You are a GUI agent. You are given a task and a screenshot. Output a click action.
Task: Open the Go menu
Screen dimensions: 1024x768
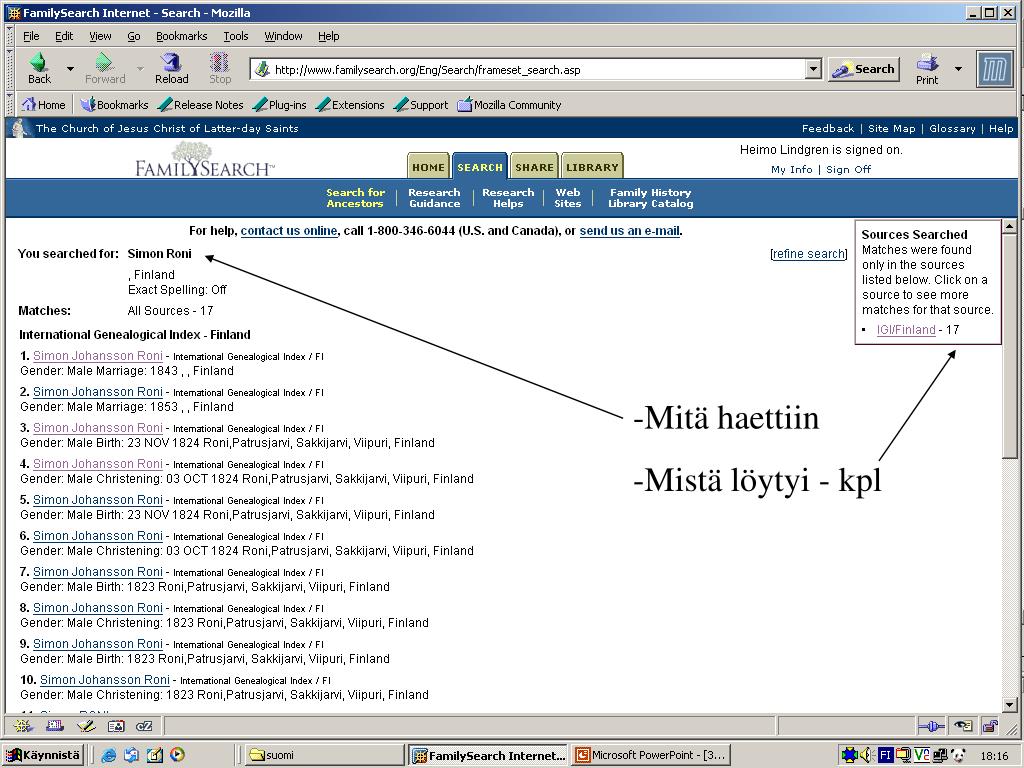[134, 36]
